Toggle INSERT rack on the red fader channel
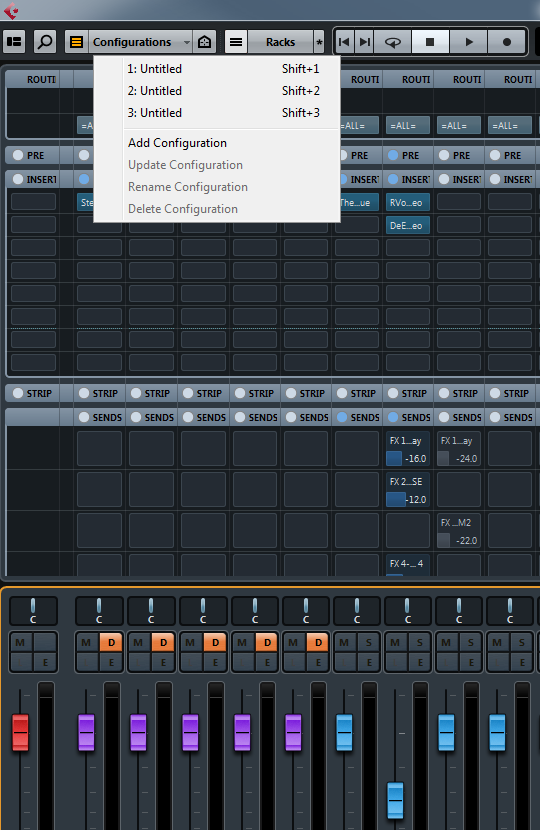 click(x=18, y=179)
